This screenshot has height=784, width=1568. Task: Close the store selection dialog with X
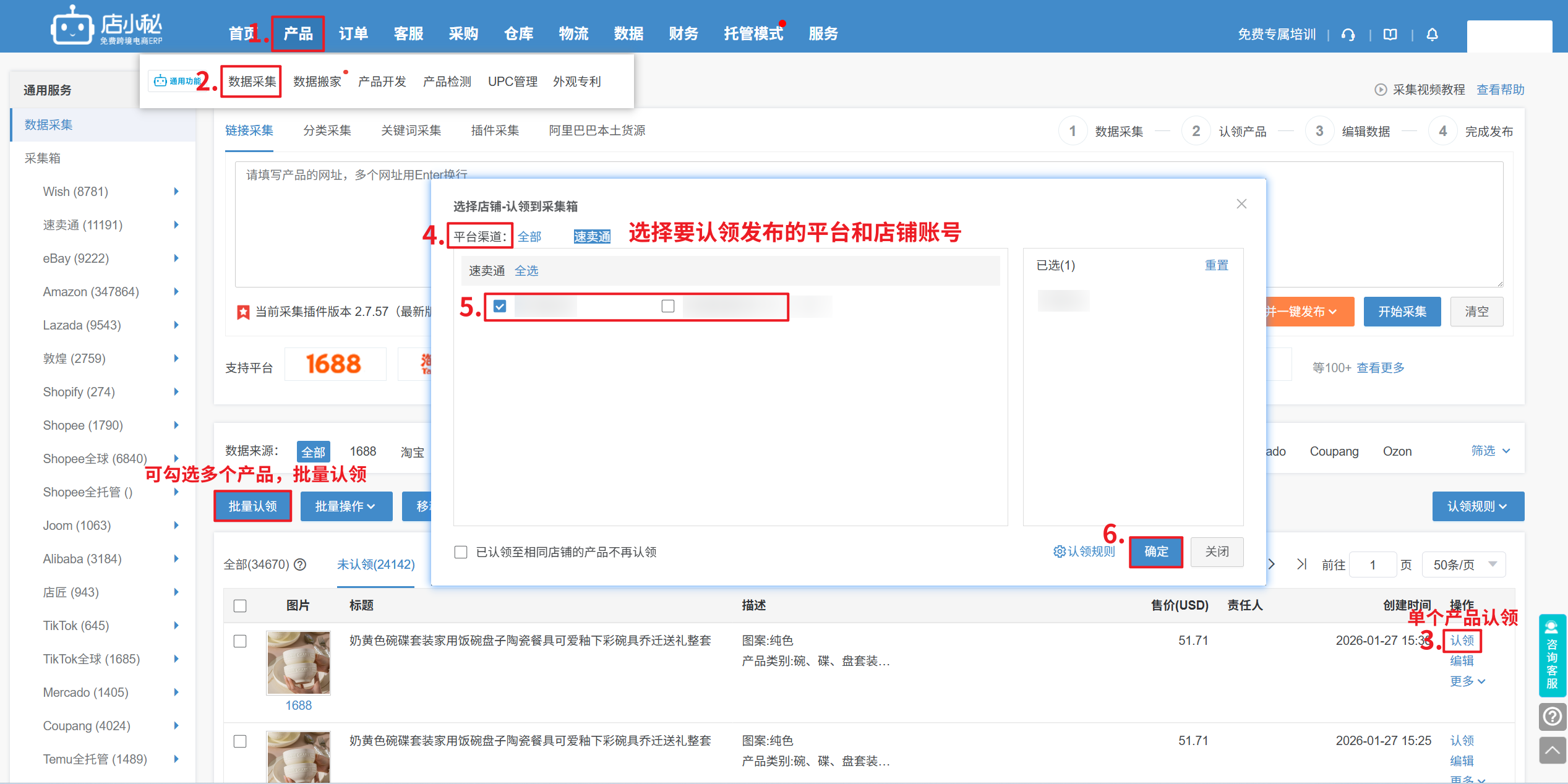pyautogui.click(x=1241, y=204)
